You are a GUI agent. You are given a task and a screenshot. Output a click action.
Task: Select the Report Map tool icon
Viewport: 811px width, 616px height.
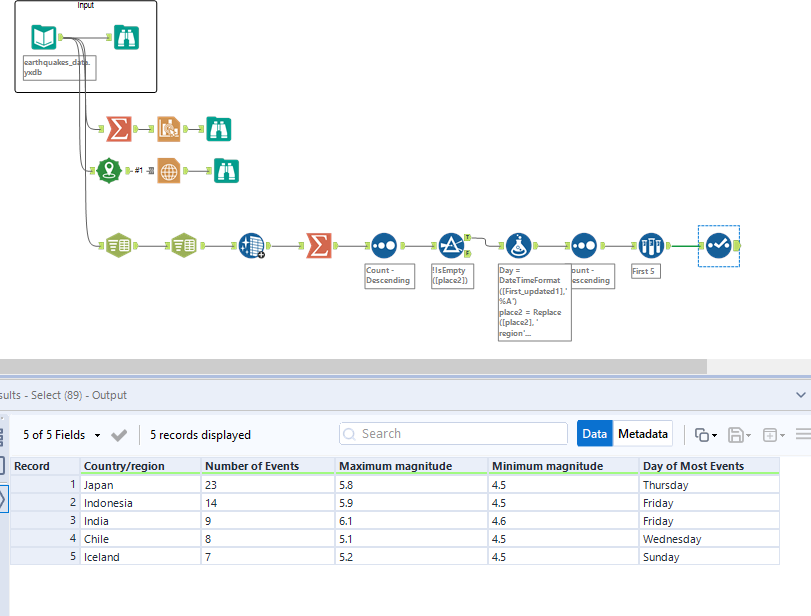(x=169, y=171)
